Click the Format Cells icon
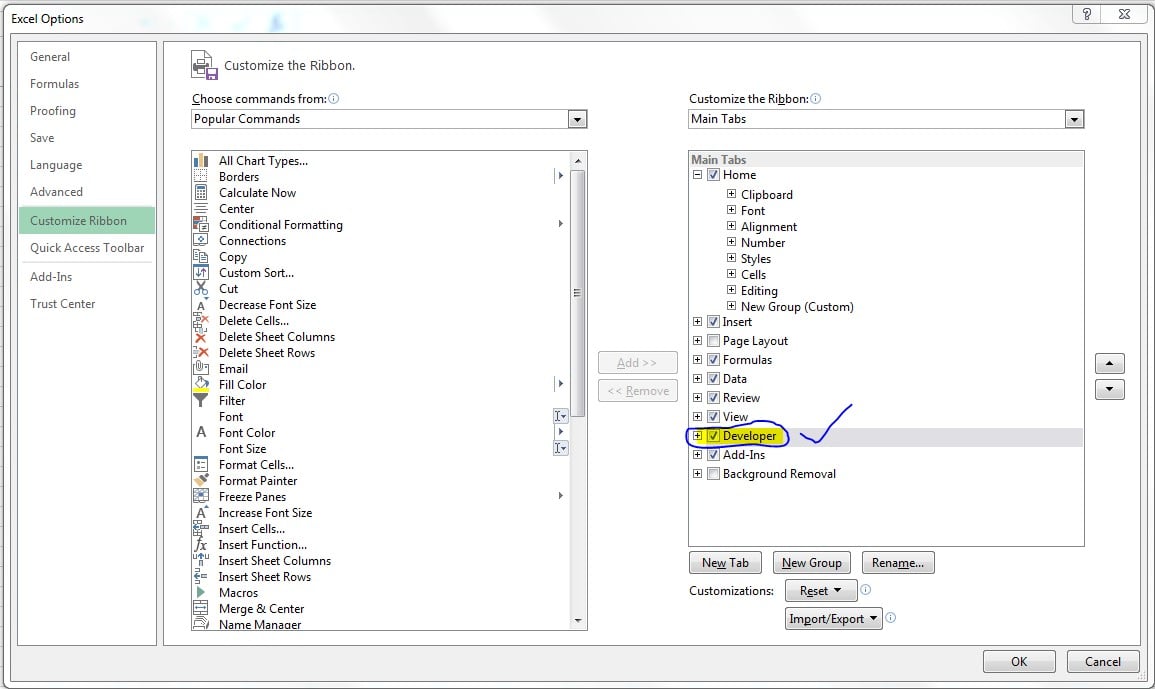This screenshot has width=1155, height=689. point(200,464)
